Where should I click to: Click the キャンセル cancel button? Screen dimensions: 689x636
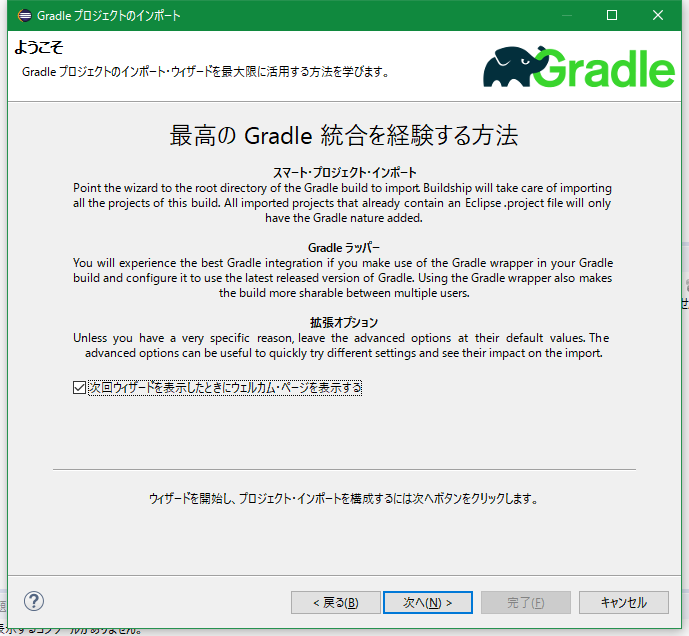[x=624, y=603]
